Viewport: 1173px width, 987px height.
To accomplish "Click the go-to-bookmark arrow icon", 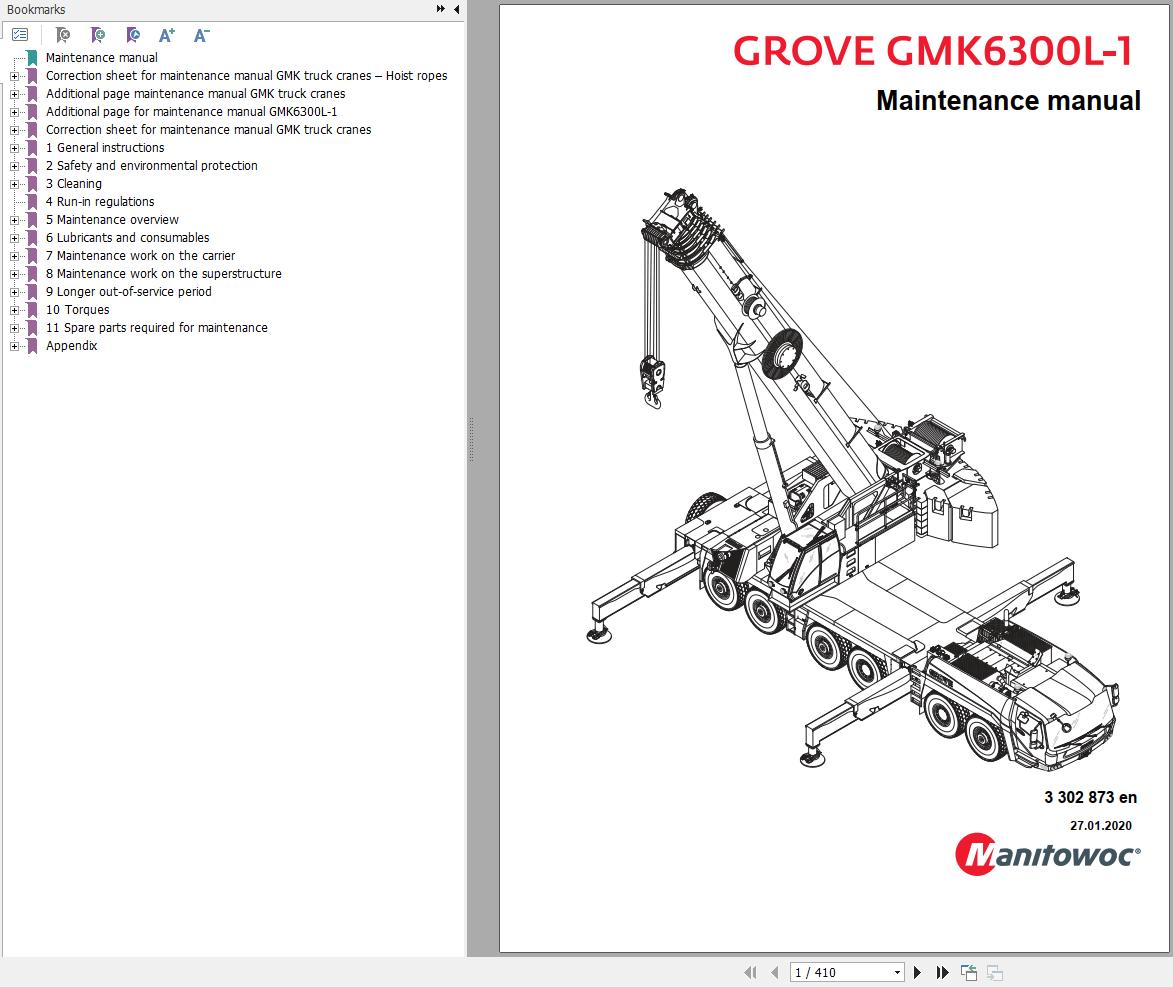I will coord(132,35).
